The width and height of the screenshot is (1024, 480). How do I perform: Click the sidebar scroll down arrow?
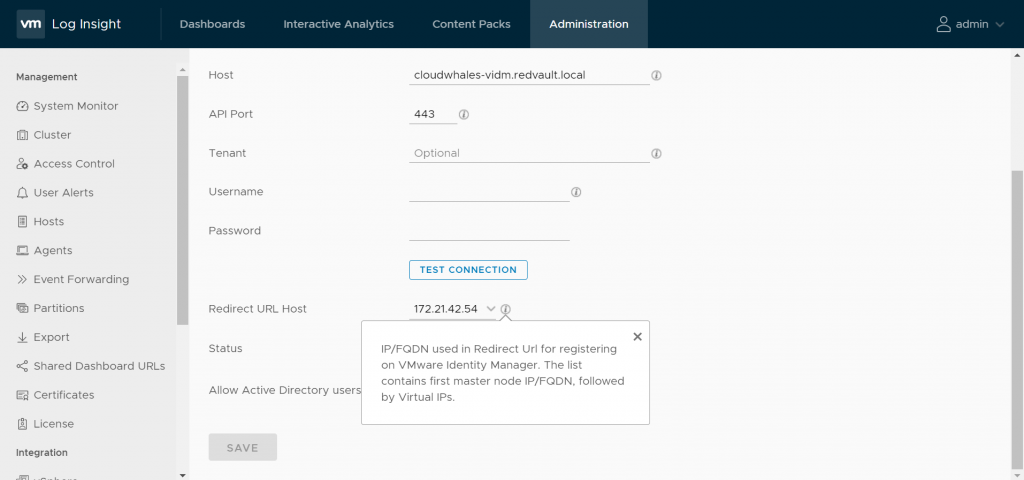pos(182,475)
